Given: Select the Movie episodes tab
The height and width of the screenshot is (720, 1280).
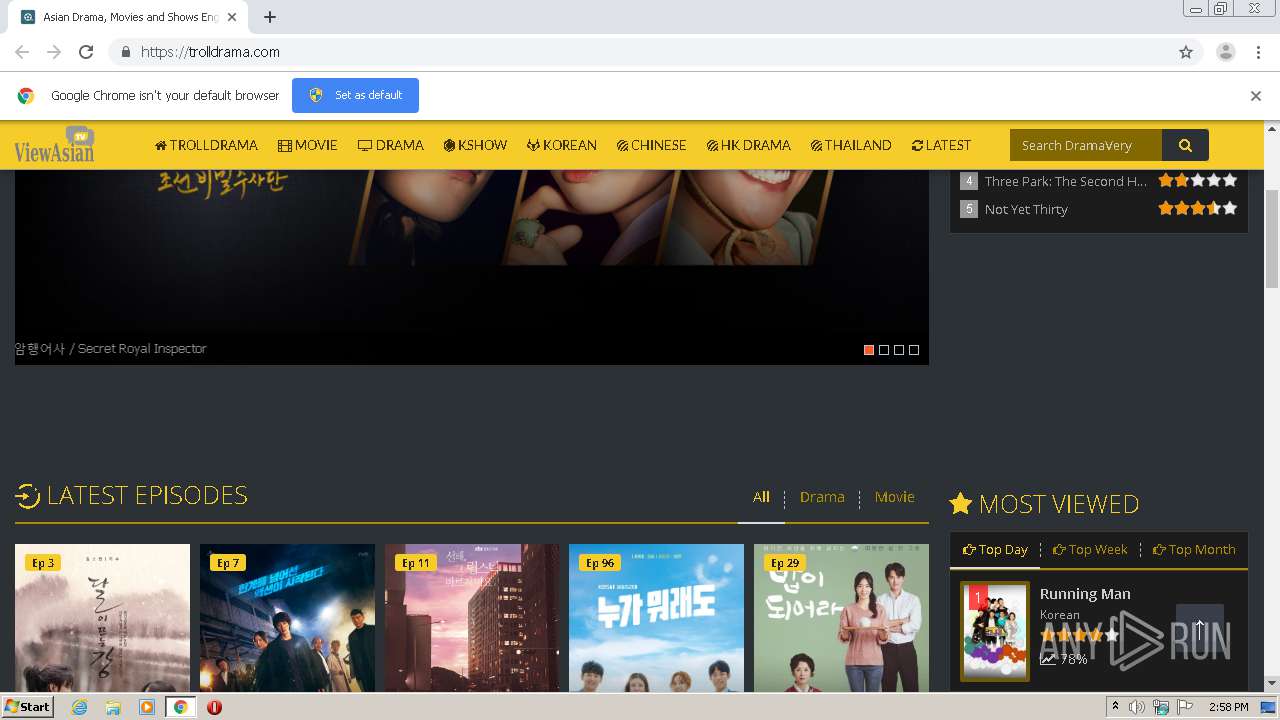Looking at the screenshot, I should [894, 497].
